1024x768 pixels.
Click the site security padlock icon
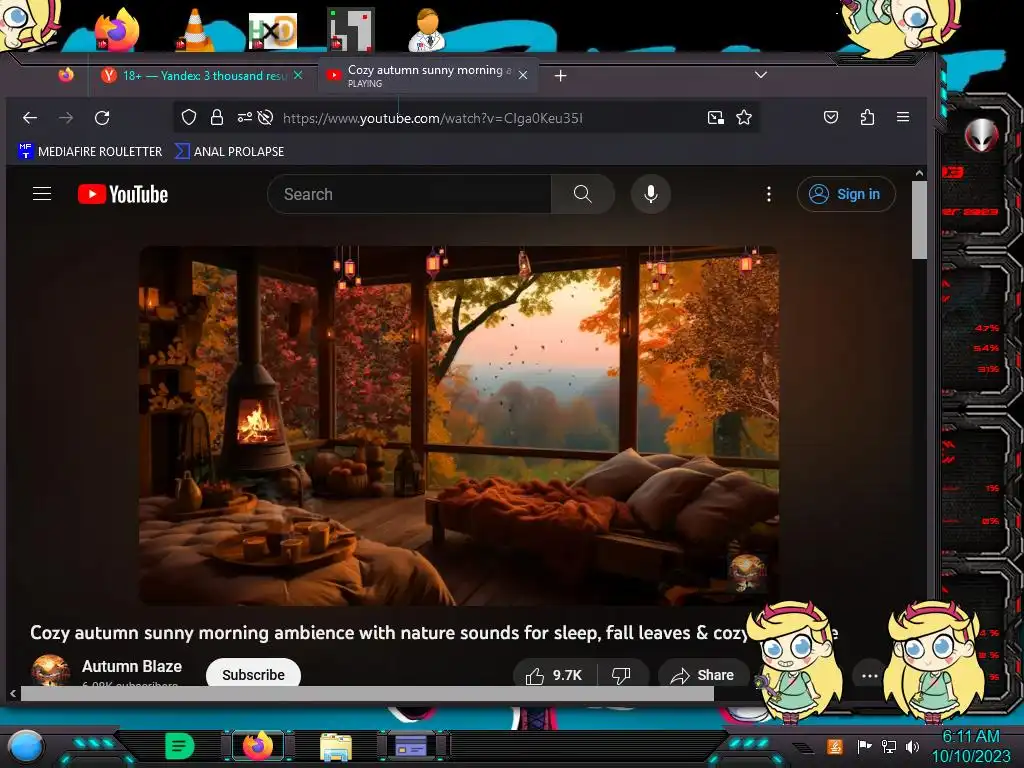click(217, 118)
